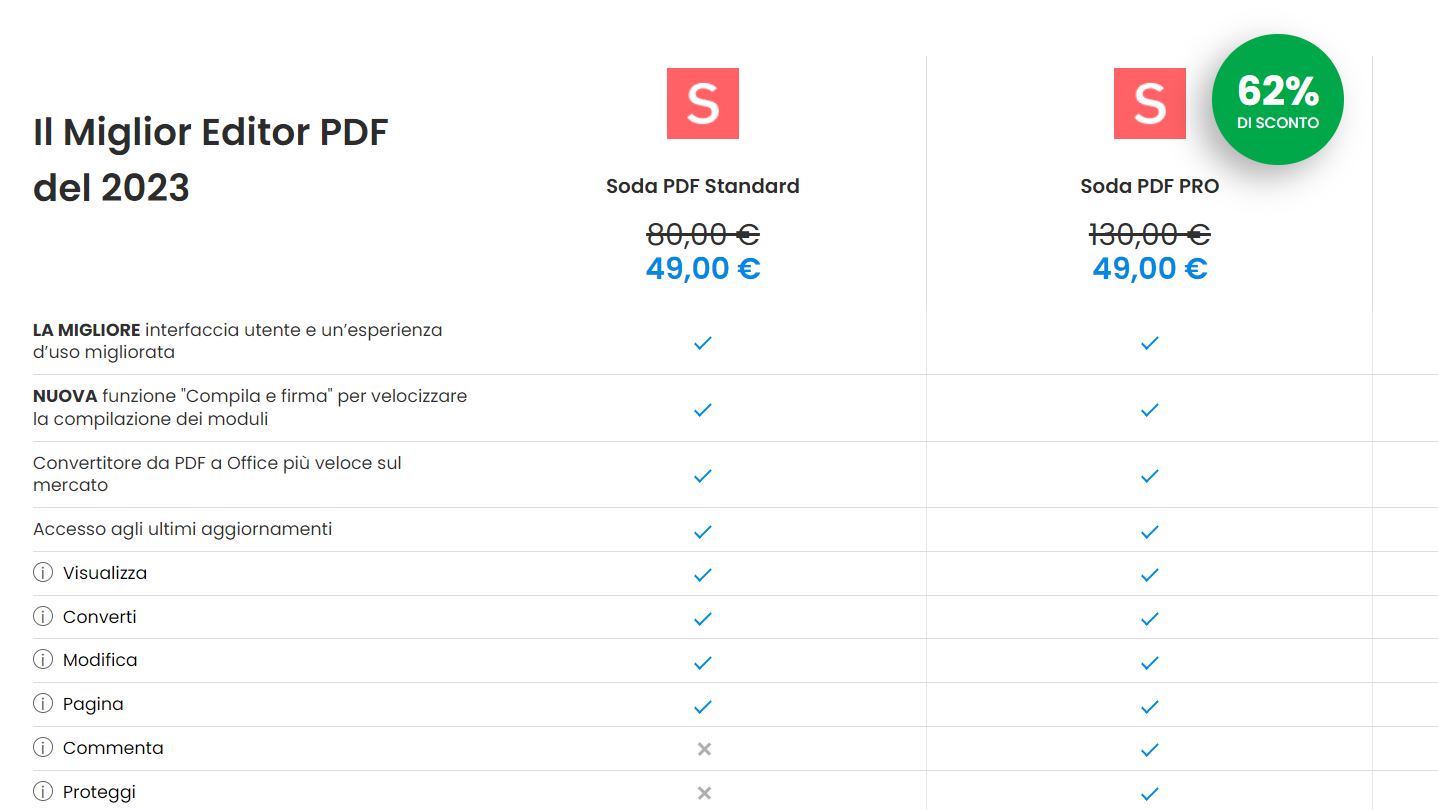The image size is (1438, 810).
Task: Open info icon next to Modifica
Action: tap(43, 660)
